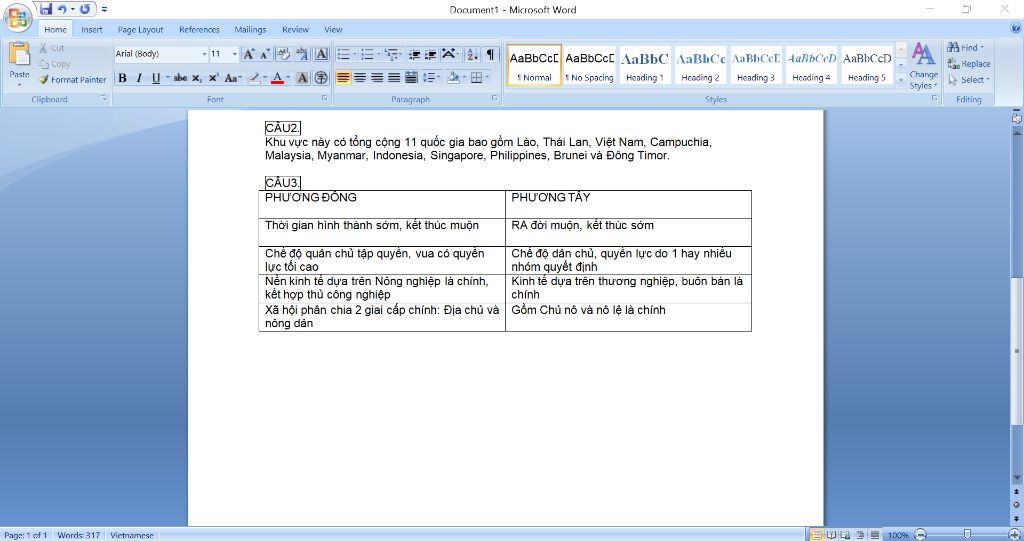The height and width of the screenshot is (541, 1024).
Task: Open the font size 11 dropdown
Action: point(234,54)
